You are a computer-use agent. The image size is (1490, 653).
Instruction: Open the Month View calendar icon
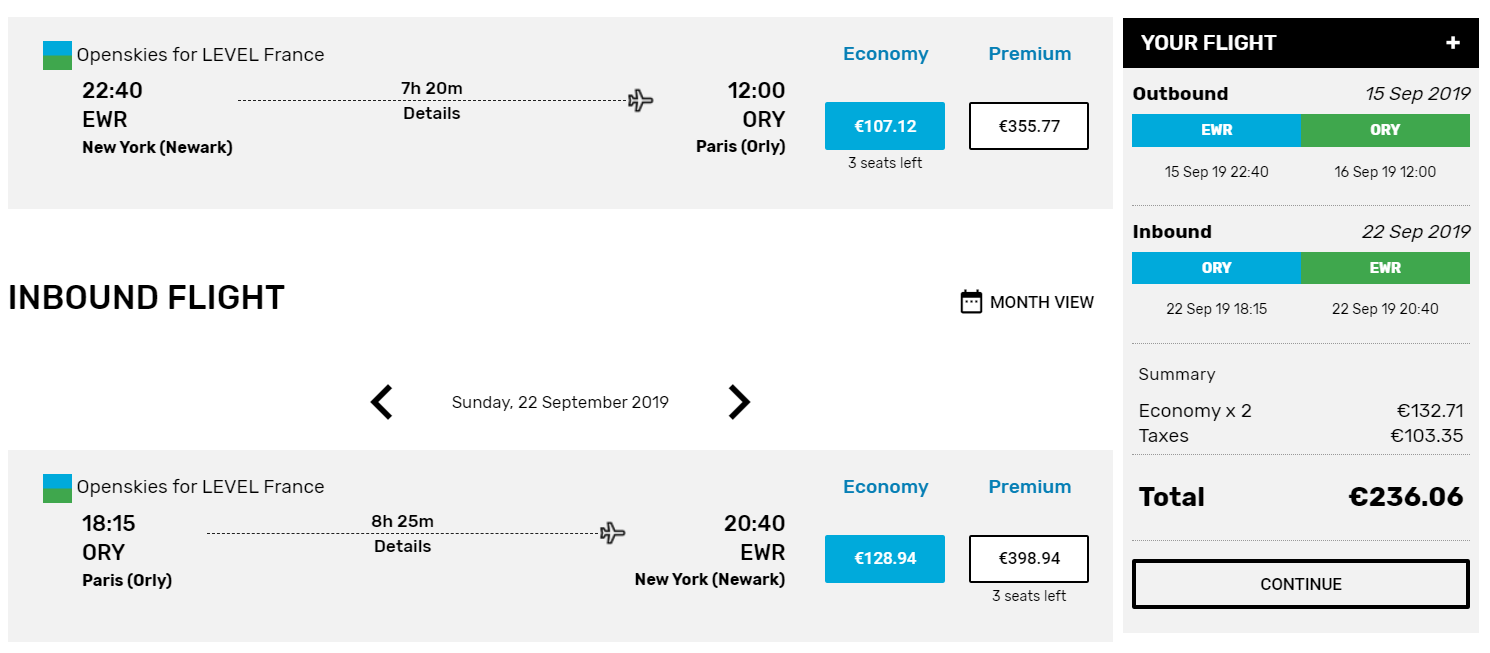click(971, 302)
